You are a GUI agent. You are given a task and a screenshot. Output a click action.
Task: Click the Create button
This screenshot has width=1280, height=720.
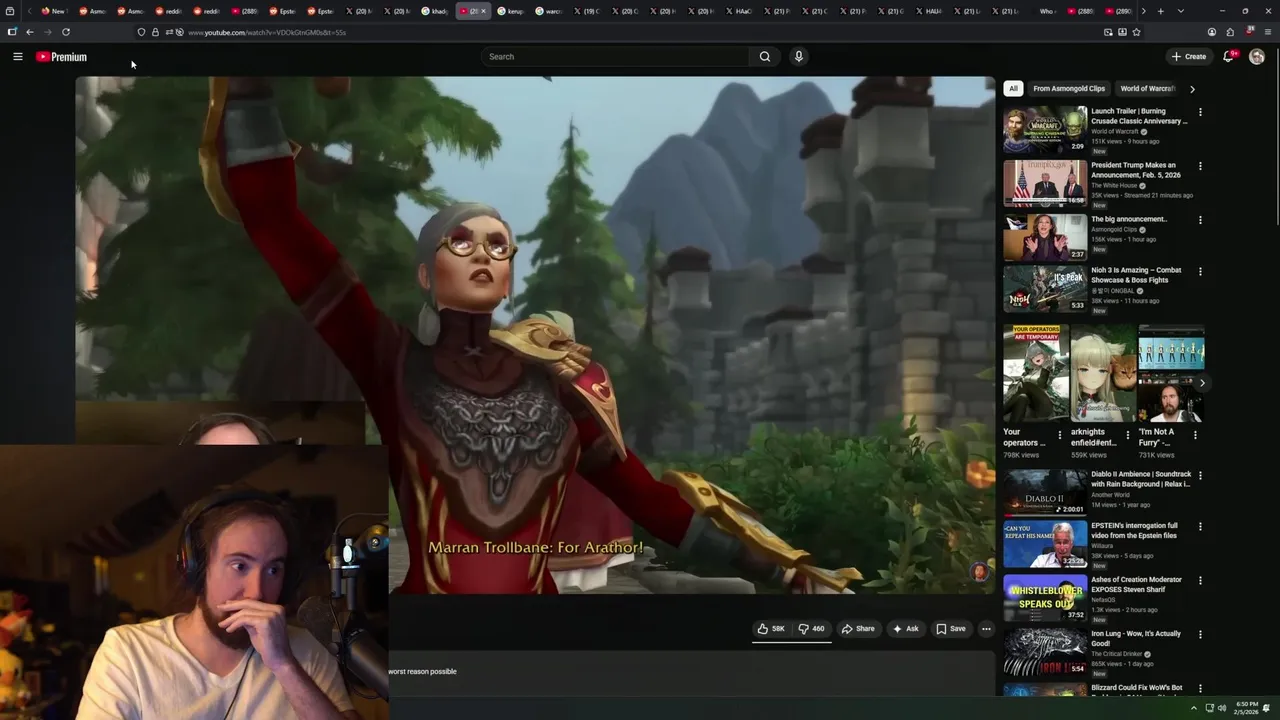[1189, 57]
